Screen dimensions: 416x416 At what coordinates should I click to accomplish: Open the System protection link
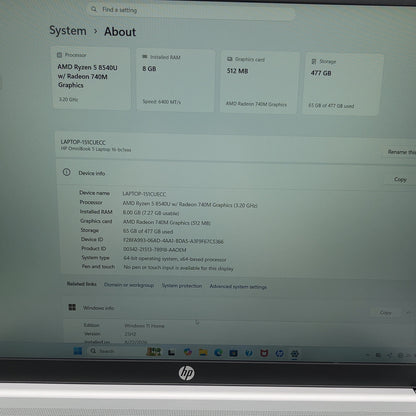pos(182,286)
